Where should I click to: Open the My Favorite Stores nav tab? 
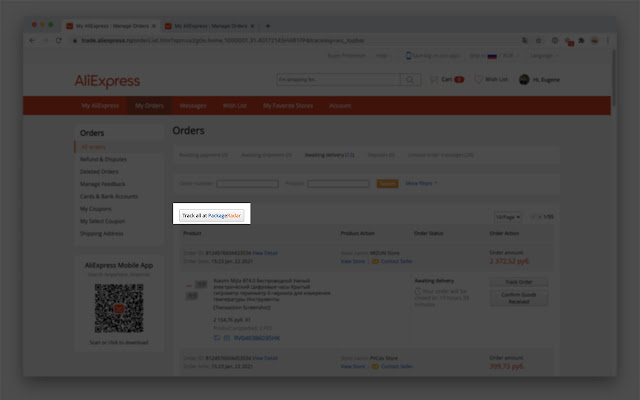[x=288, y=106]
